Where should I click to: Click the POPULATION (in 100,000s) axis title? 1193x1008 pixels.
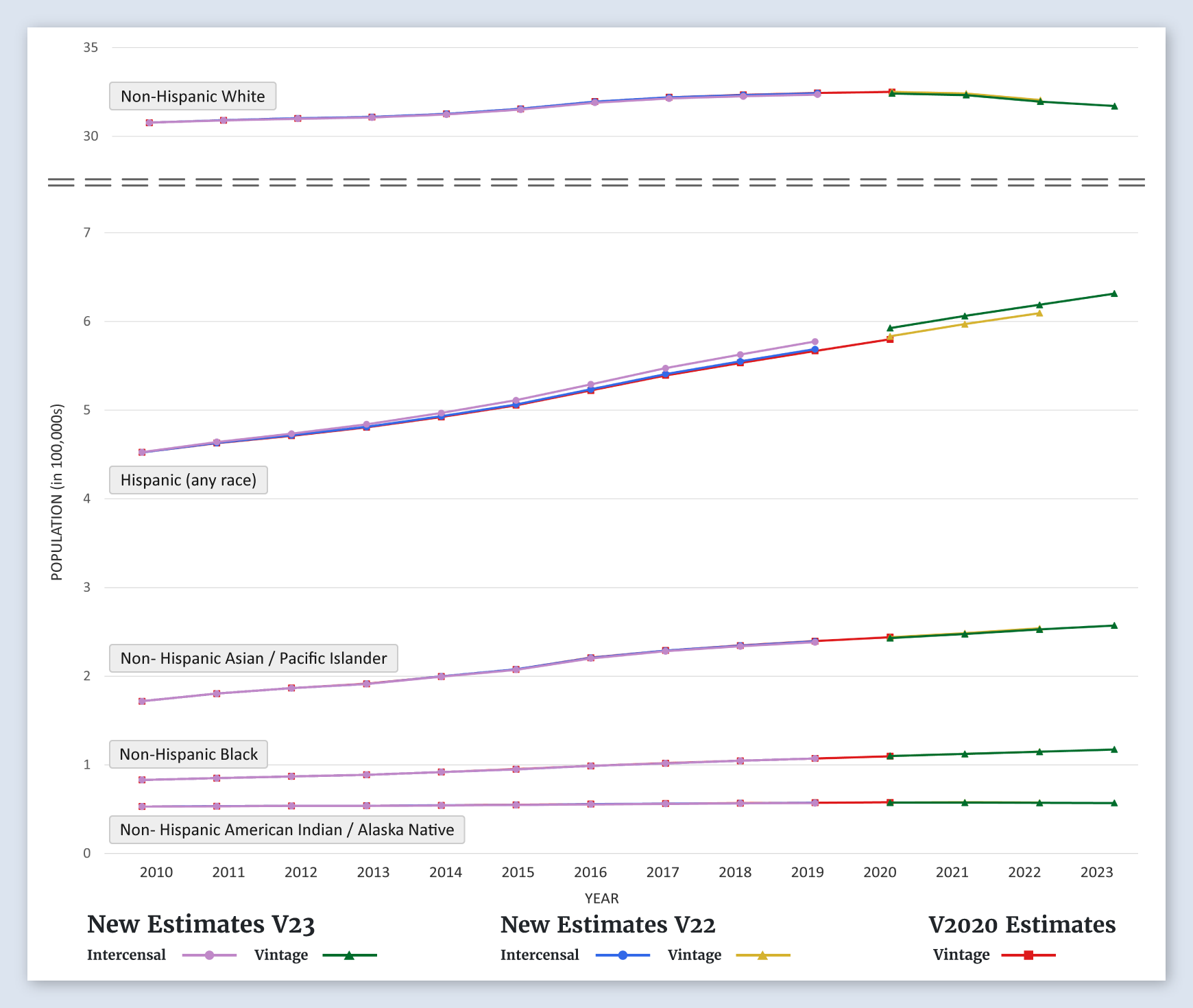click(x=57, y=492)
